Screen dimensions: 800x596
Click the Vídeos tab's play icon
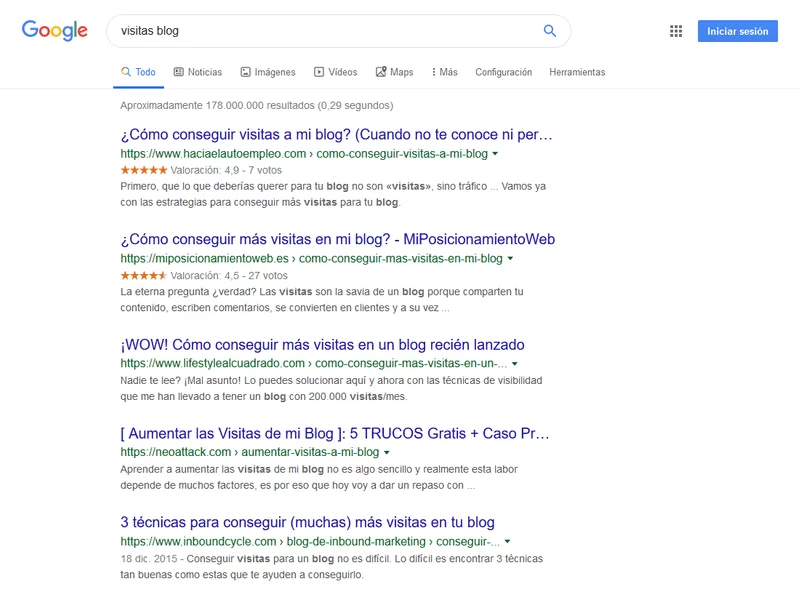coord(319,72)
